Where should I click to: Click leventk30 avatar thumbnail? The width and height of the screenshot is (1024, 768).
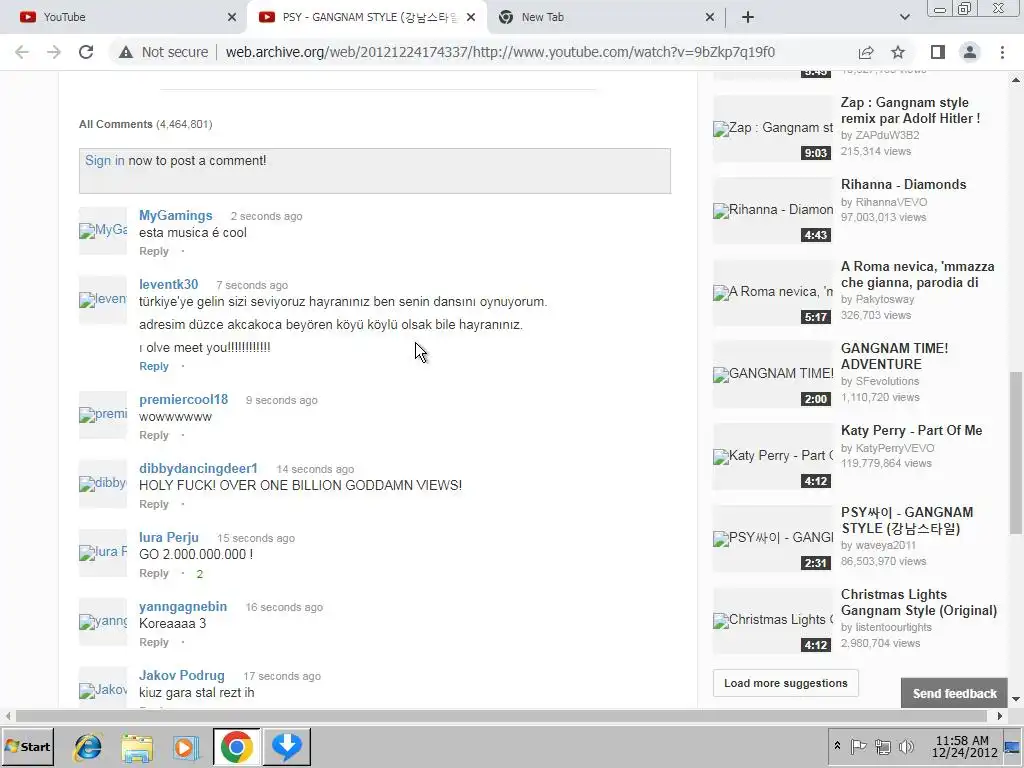[x=103, y=300]
